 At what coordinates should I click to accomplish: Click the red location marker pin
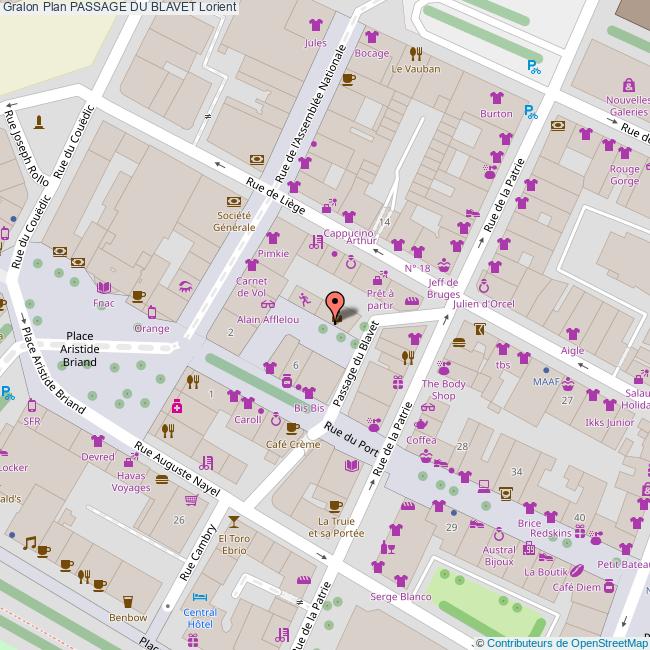pos(336,306)
